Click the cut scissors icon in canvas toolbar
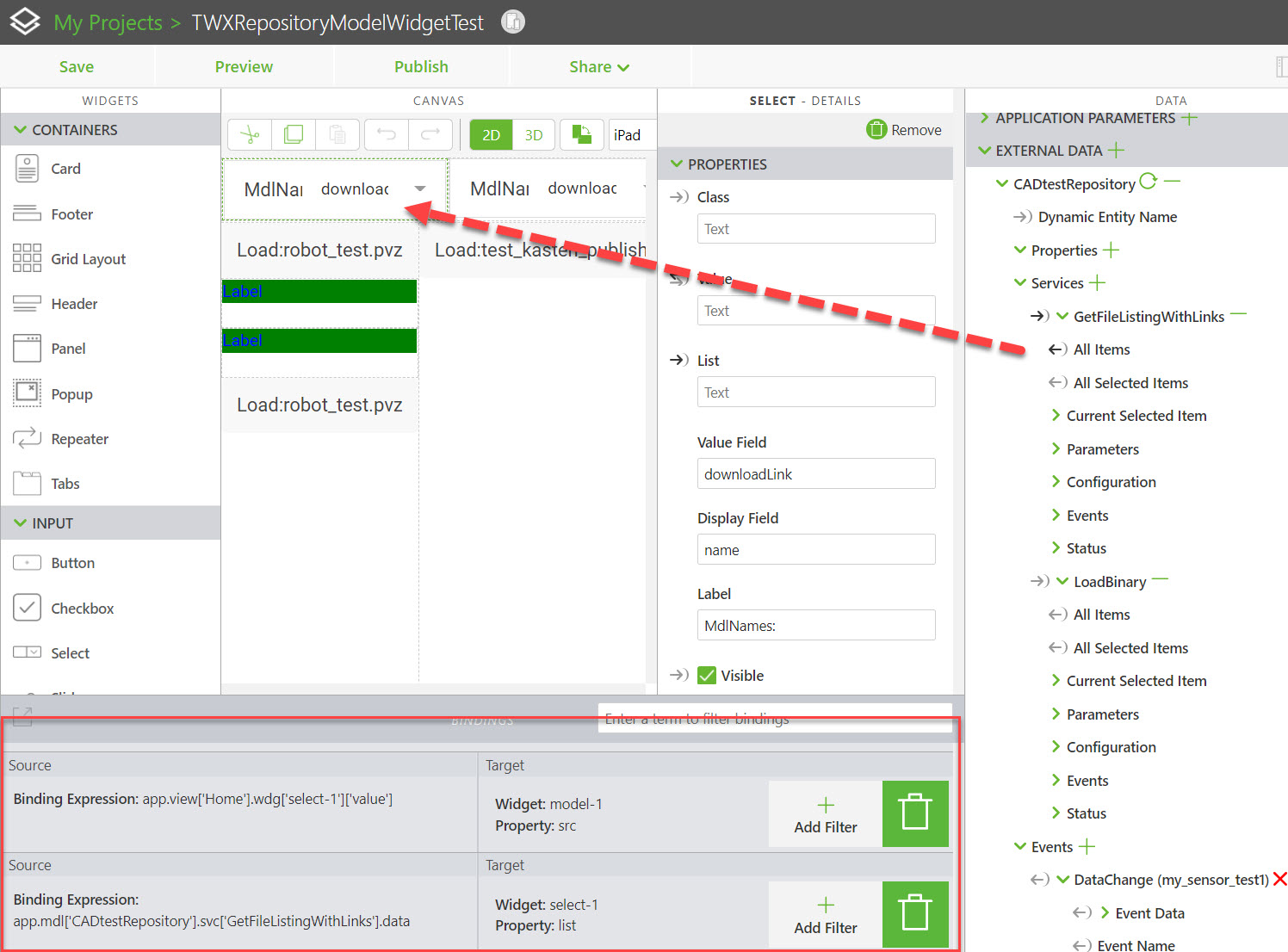Viewport: 1288px width, 952px height. pos(250,135)
